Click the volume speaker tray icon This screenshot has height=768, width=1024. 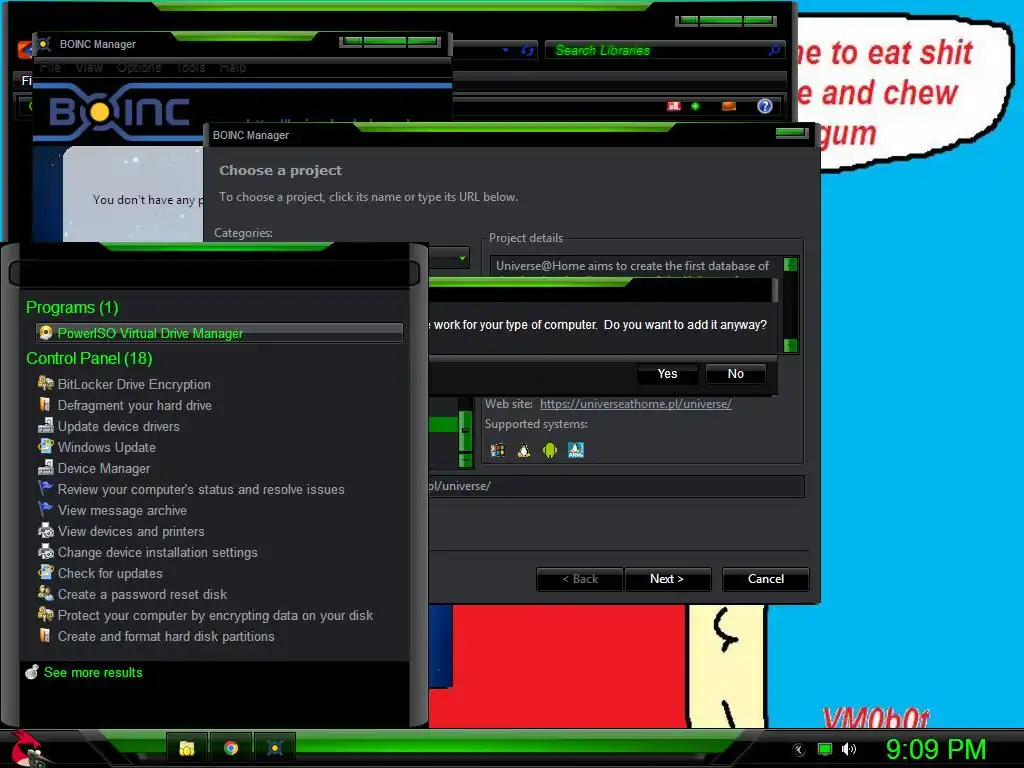[x=848, y=749]
